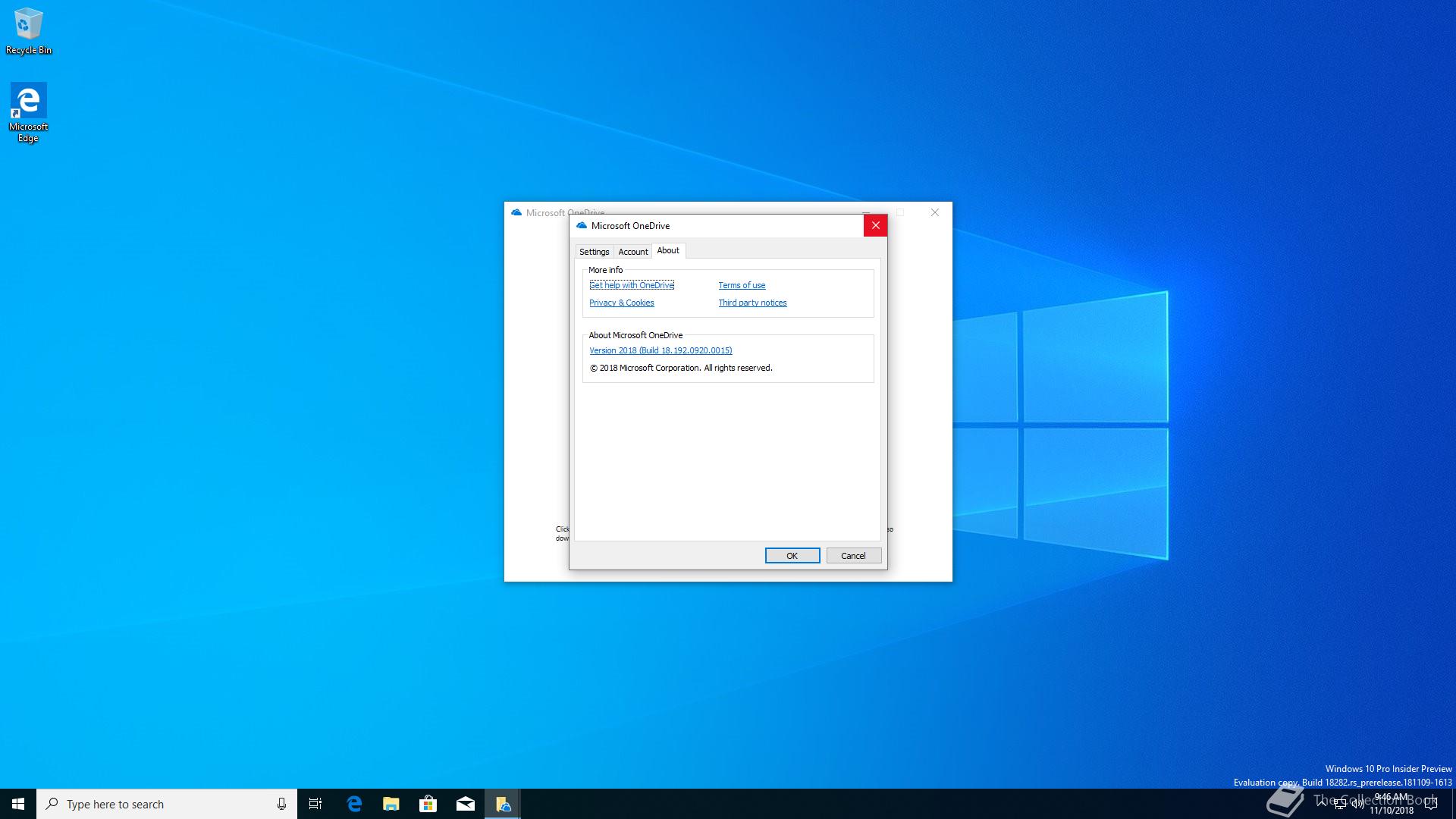Confirm the dialog with OK
This screenshot has width=1456, height=819.
(x=792, y=556)
